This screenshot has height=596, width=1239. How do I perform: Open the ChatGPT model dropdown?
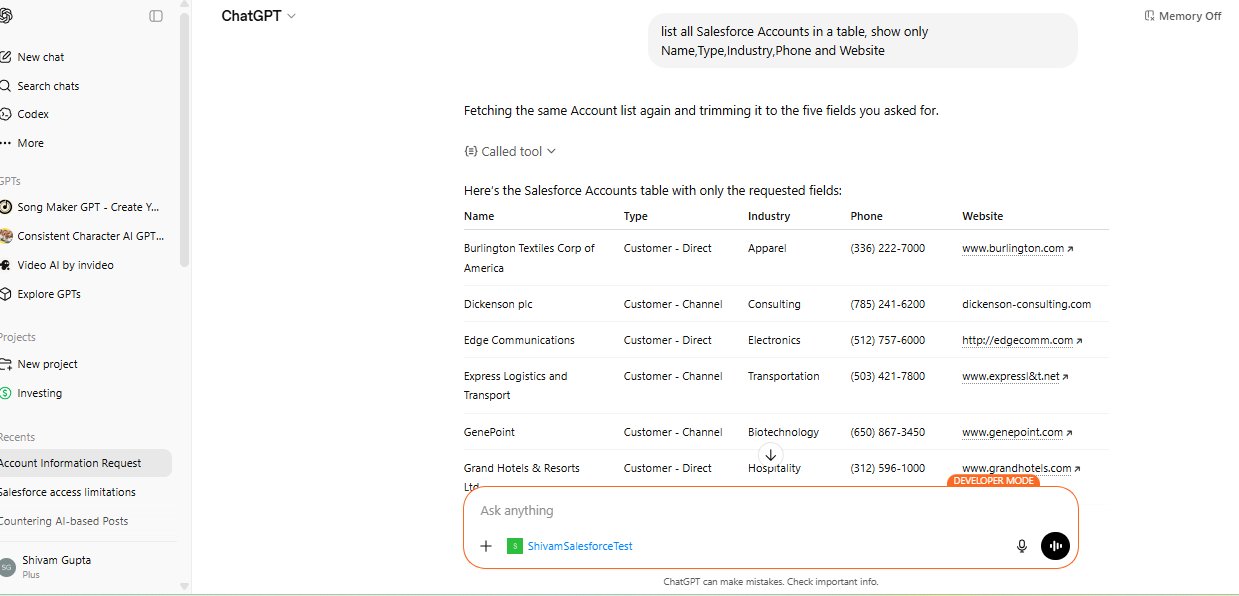[258, 16]
